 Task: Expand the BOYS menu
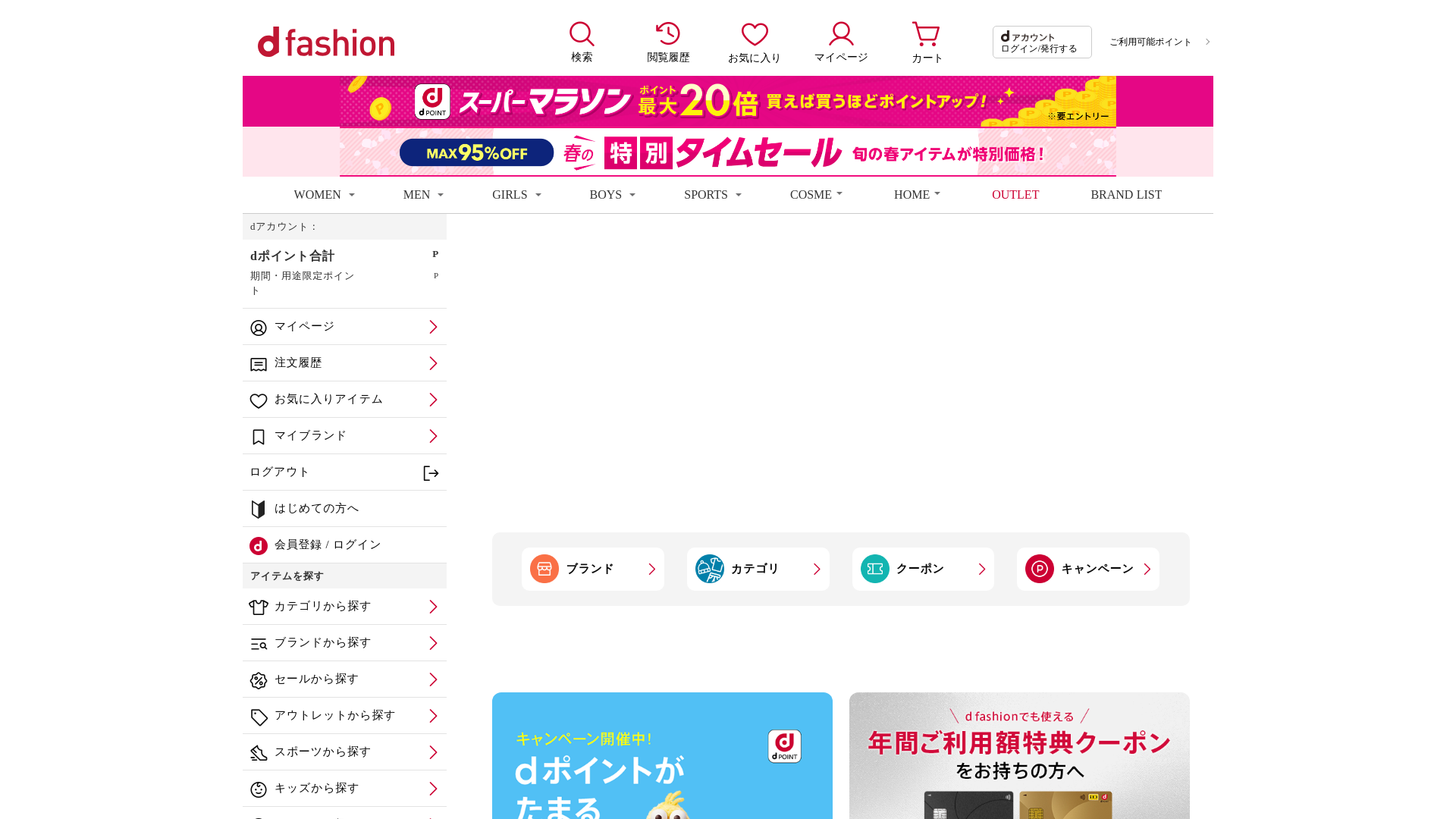click(612, 195)
